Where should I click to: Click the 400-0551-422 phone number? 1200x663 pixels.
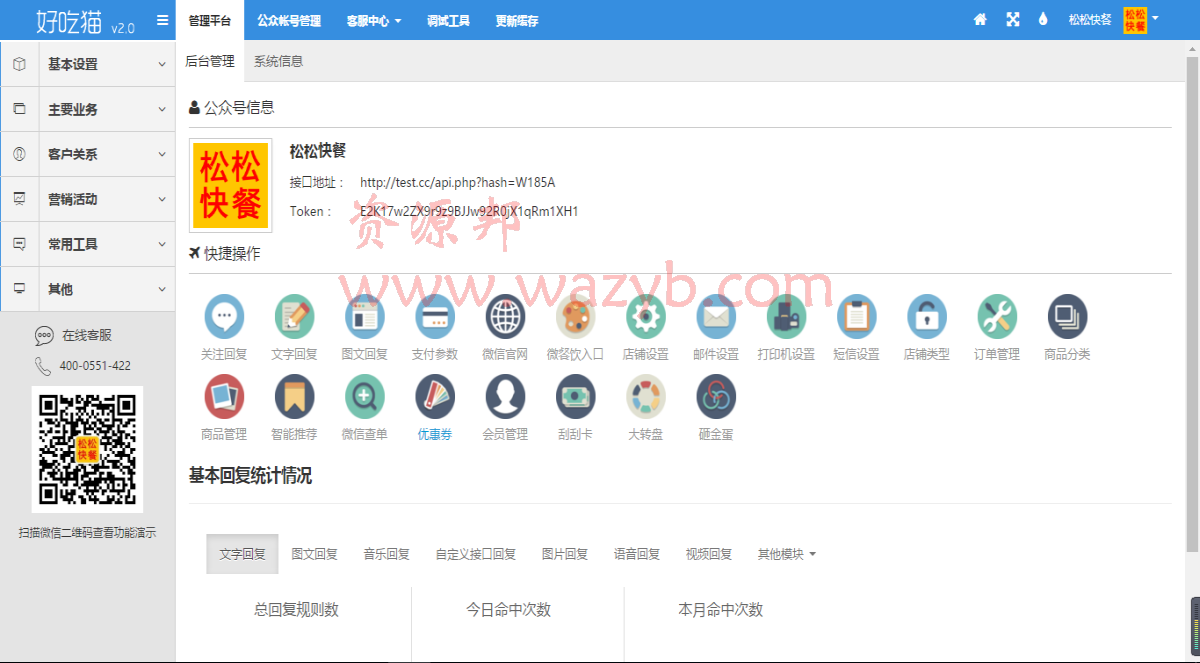95,366
